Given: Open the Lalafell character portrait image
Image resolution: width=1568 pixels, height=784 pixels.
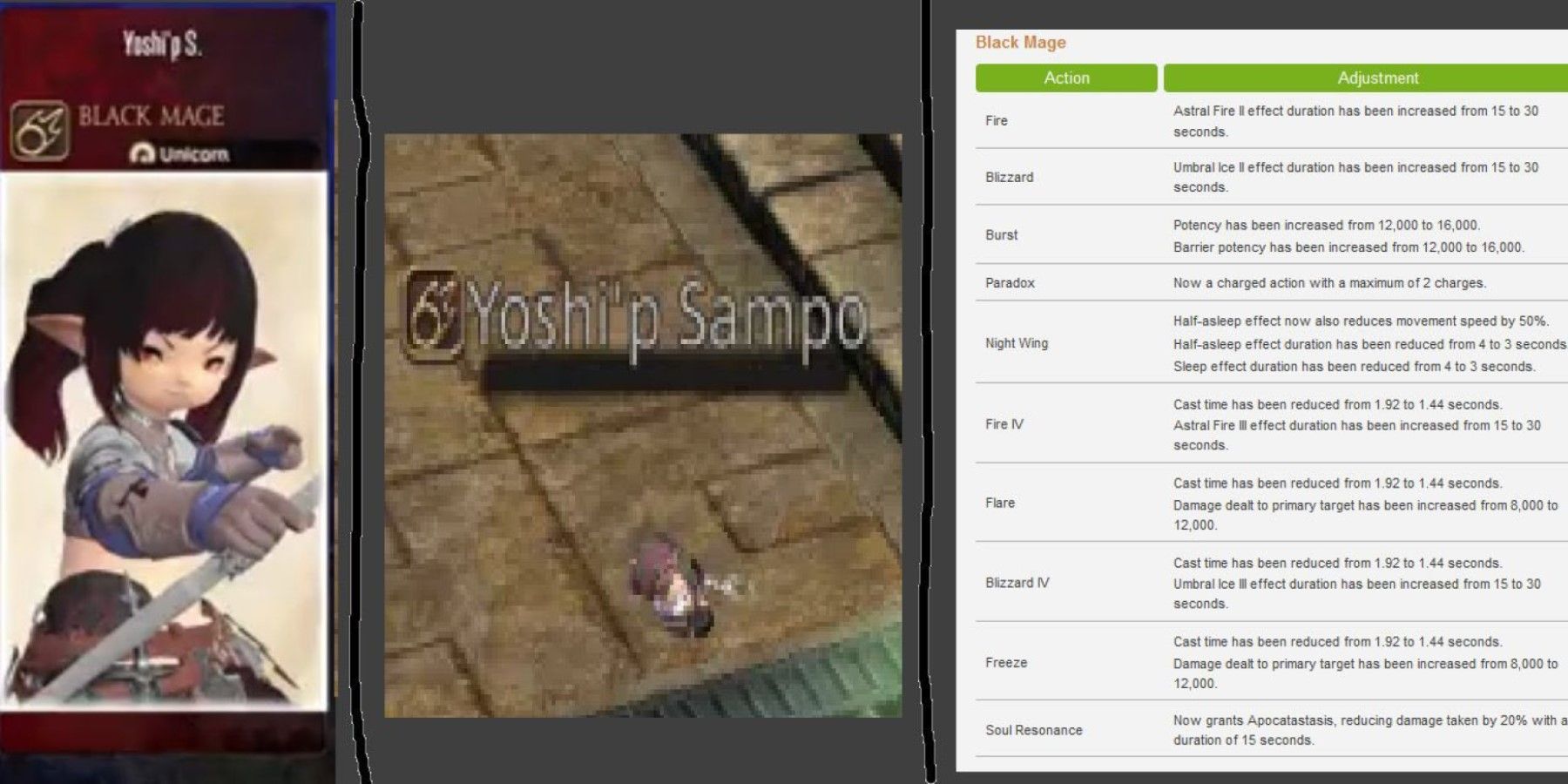Looking at the screenshot, I should click(x=164, y=440).
